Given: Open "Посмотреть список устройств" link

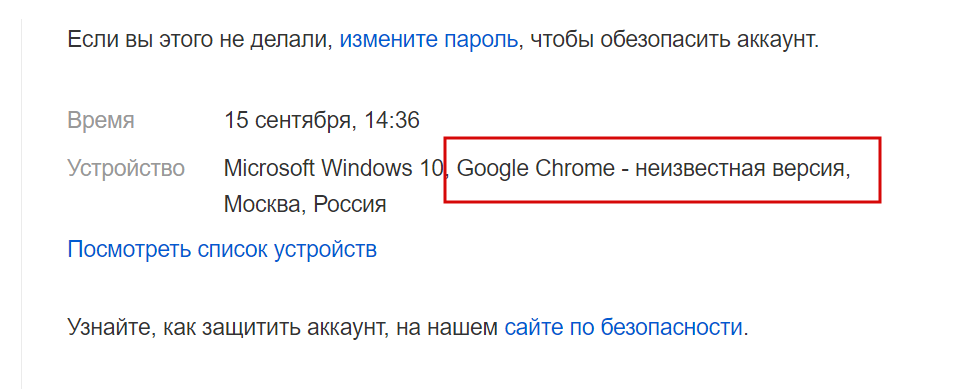Looking at the screenshot, I should pos(222,250).
